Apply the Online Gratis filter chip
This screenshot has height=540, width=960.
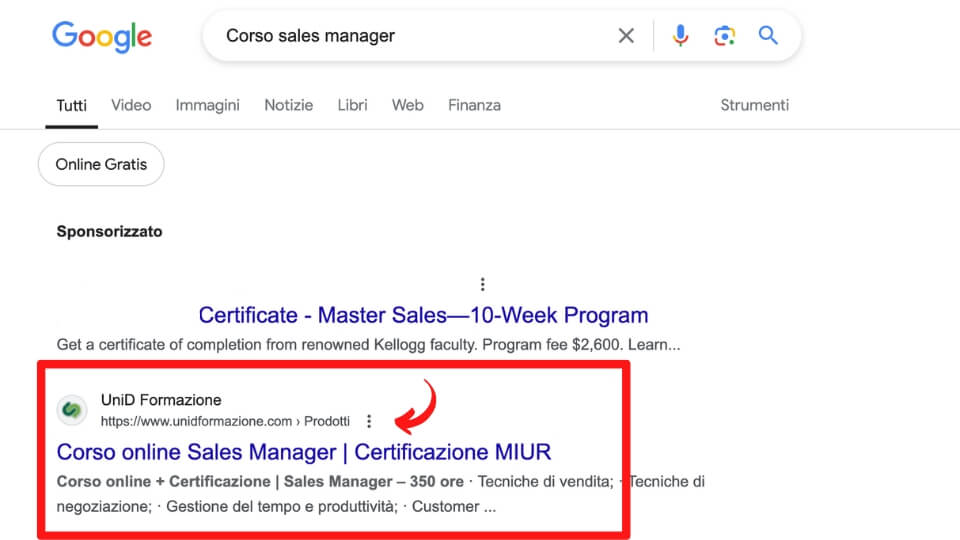point(101,164)
